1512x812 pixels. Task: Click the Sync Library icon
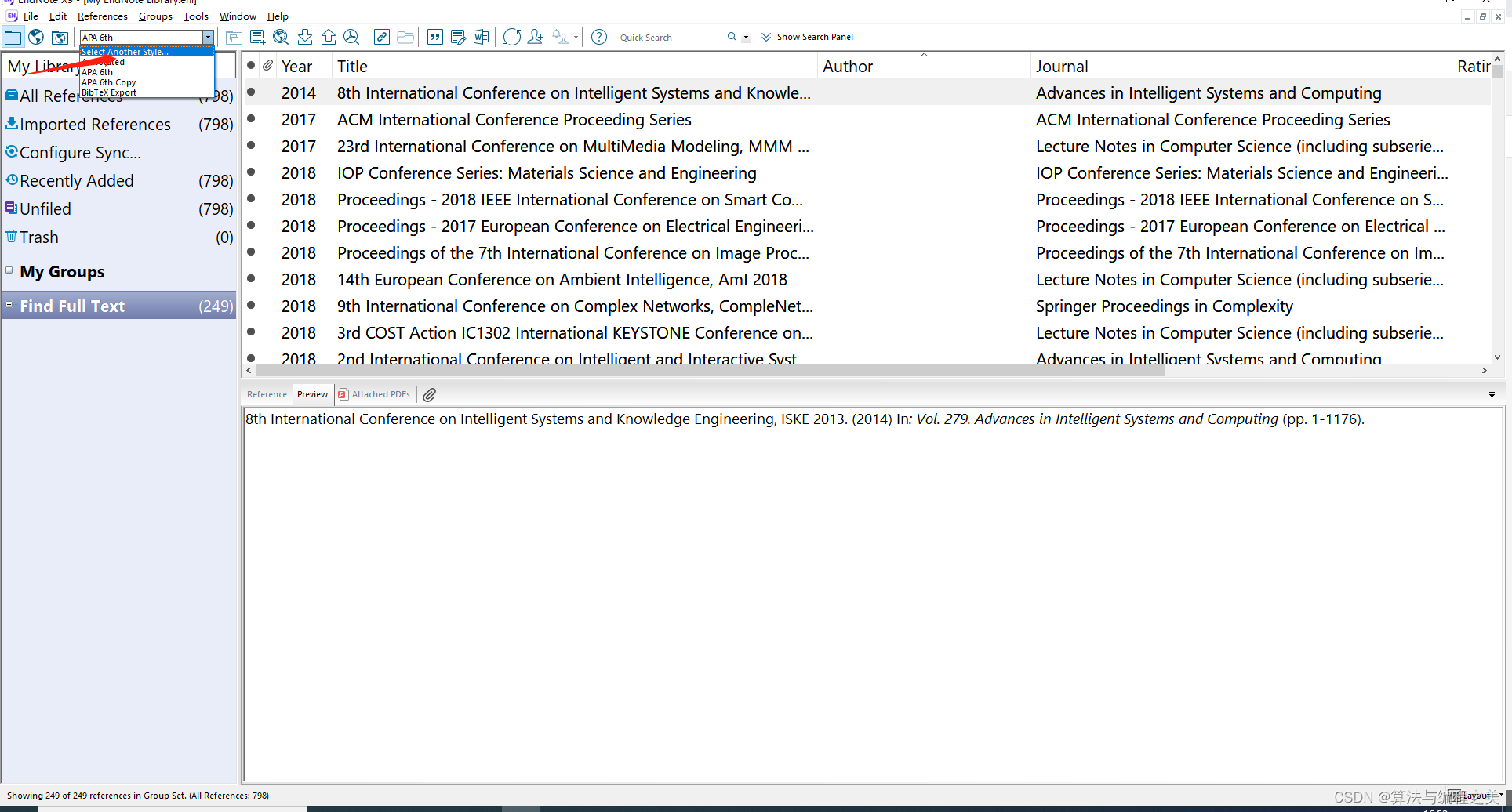click(512, 37)
